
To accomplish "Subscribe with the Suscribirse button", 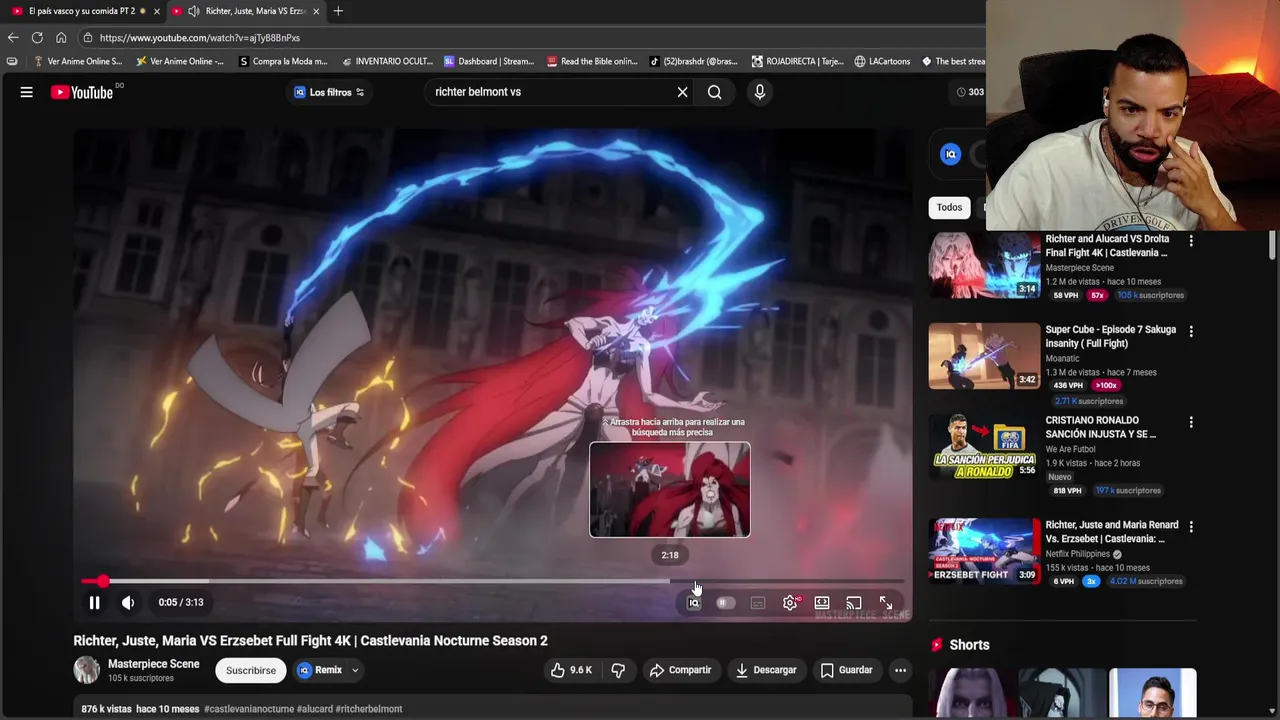I will pyautogui.click(x=250, y=670).
